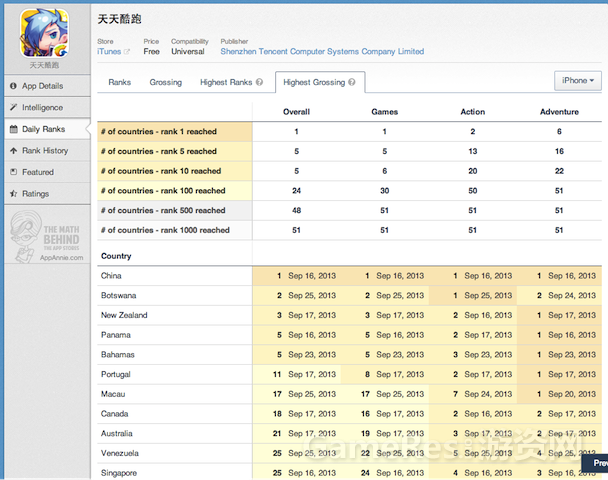Click the Action column header
This screenshot has width=608, height=480.
(x=473, y=112)
